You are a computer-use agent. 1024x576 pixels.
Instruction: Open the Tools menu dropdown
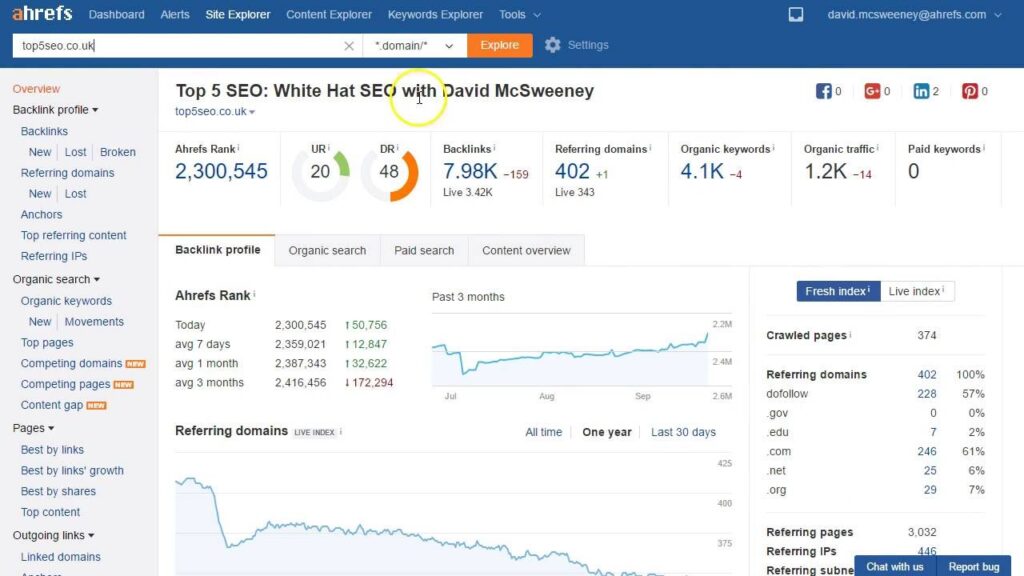click(520, 14)
